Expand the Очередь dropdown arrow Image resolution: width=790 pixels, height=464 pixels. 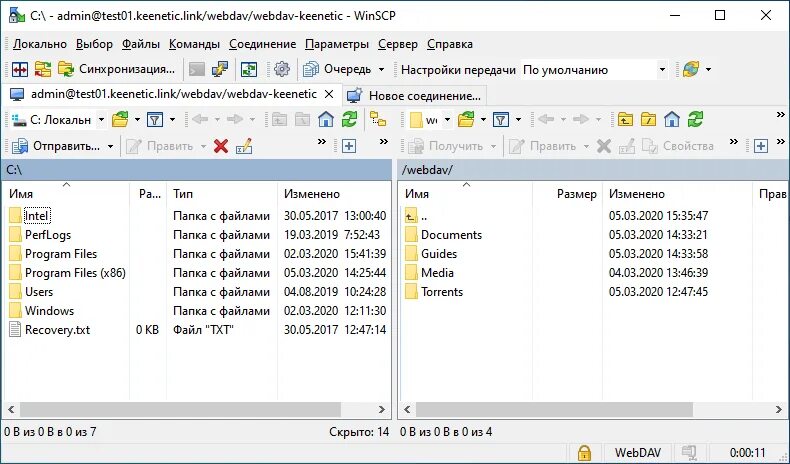[x=381, y=69]
